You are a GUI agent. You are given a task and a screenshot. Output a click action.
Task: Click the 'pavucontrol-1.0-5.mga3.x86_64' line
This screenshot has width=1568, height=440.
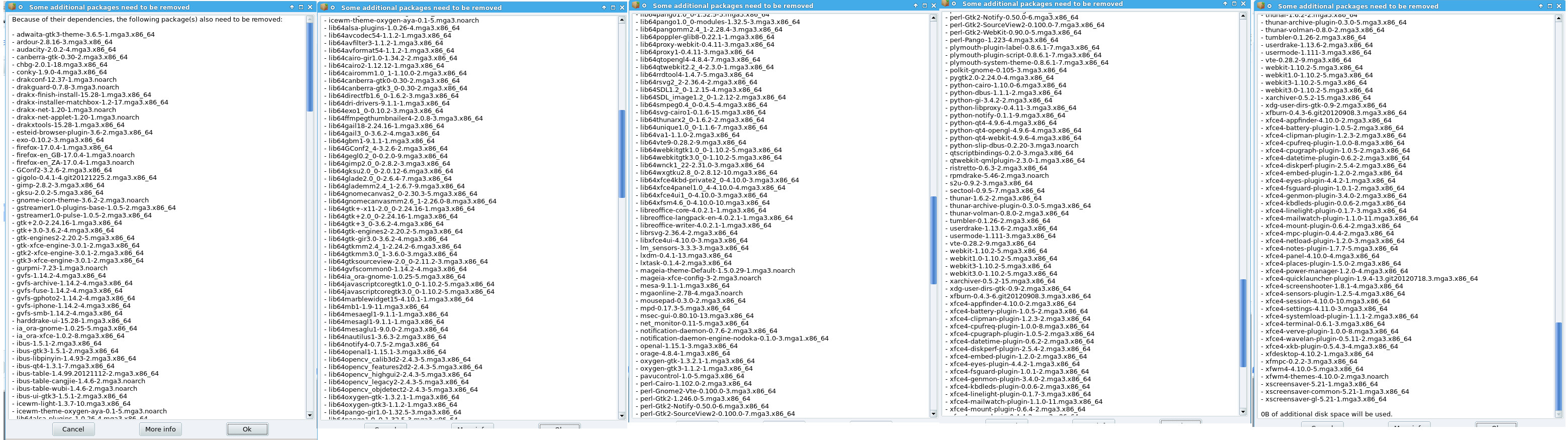pyautogui.click(x=689, y=376)
